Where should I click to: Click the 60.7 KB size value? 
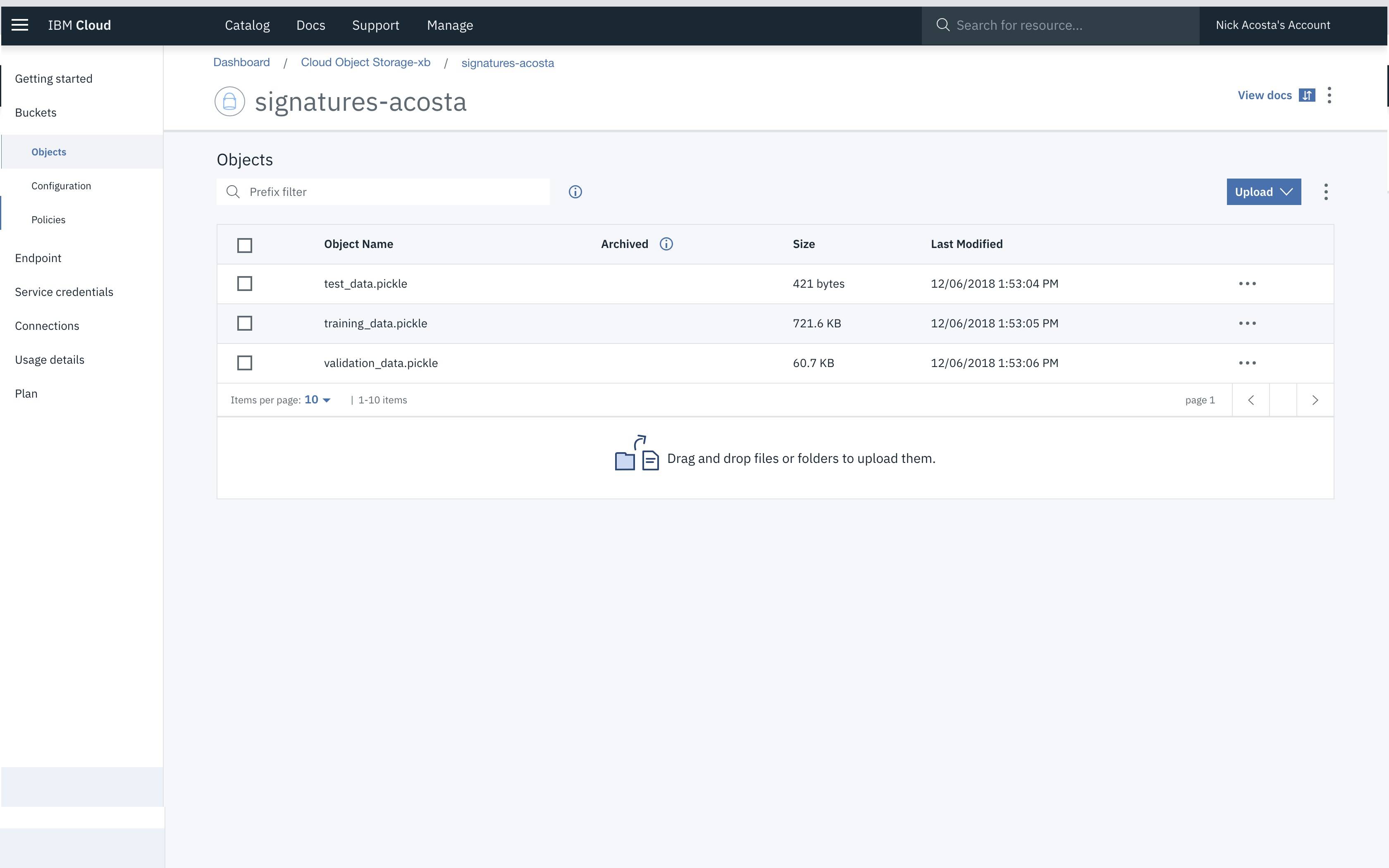[x=813, y=363]
